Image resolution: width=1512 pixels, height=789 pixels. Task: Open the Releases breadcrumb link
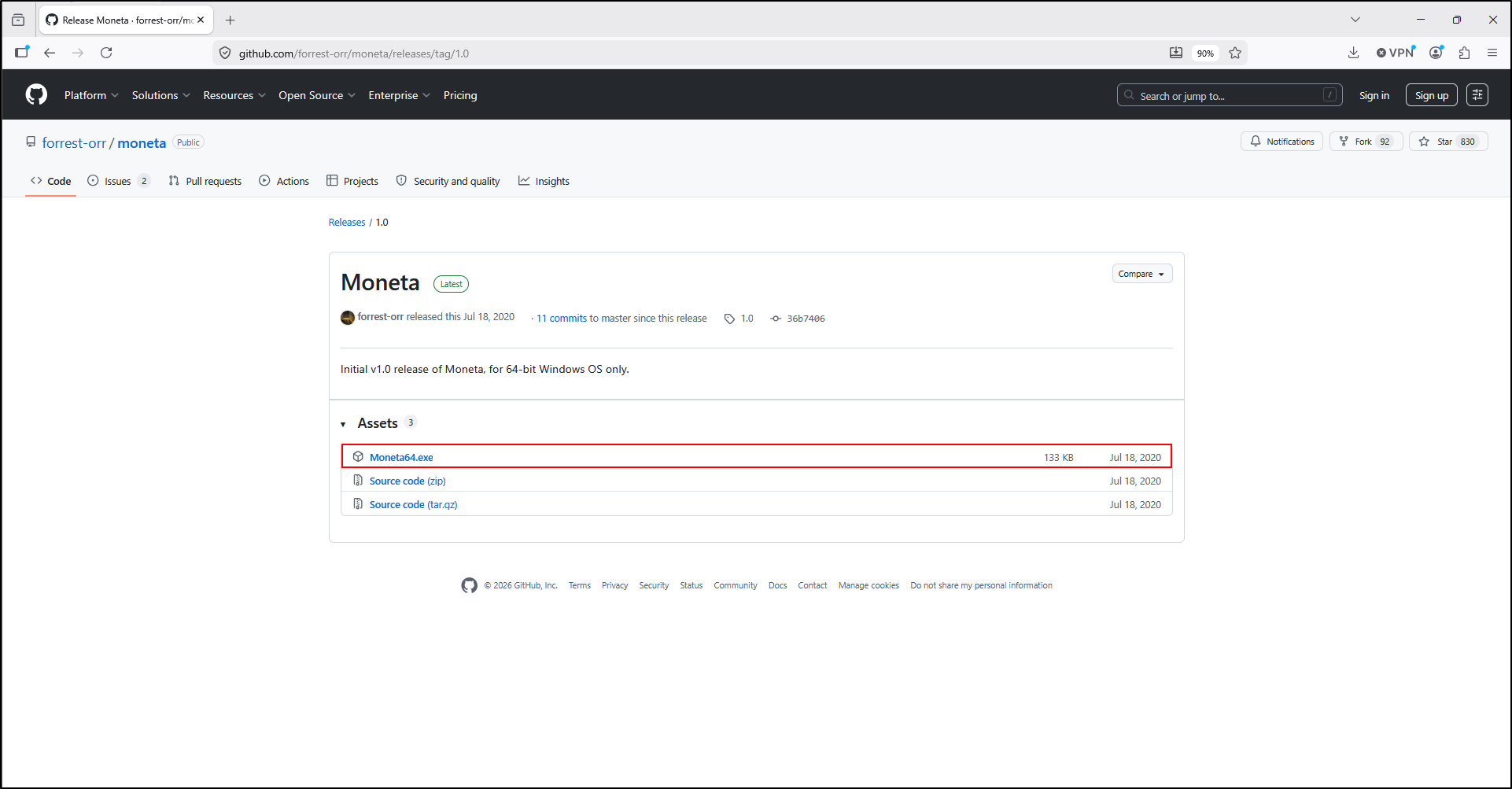point(347,223)
